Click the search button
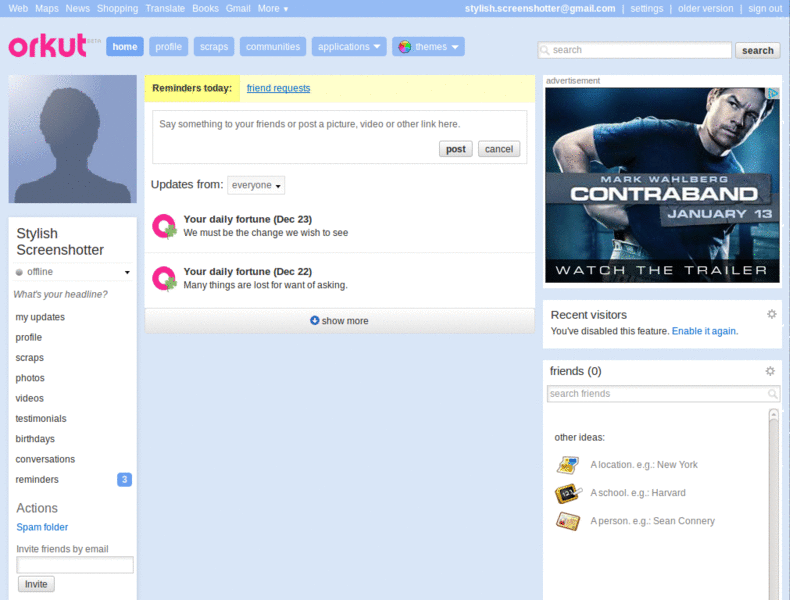Viewport: 800px width, 600px height. 758,51
